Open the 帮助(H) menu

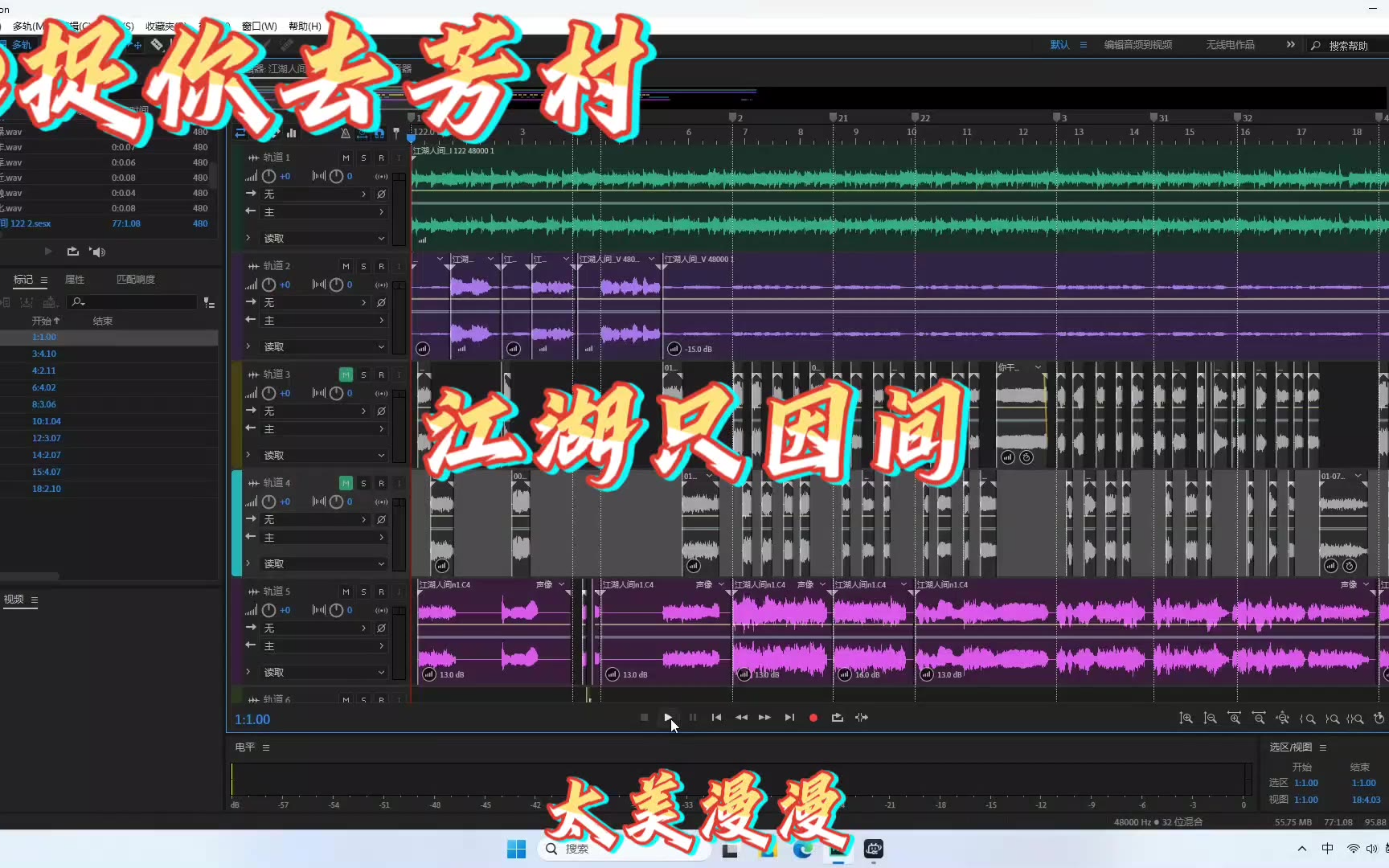click(x=305, y=27)
